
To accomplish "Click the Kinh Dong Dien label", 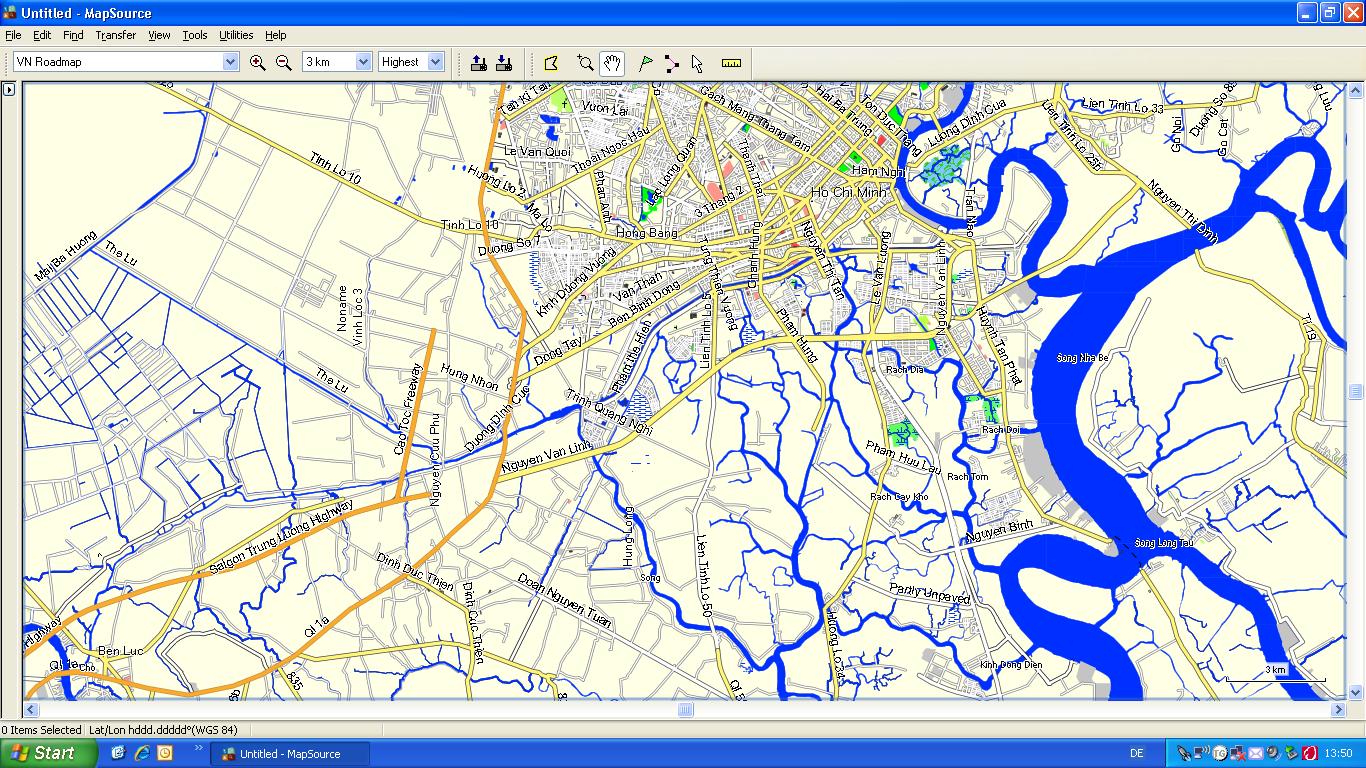I will (1011, 665).
